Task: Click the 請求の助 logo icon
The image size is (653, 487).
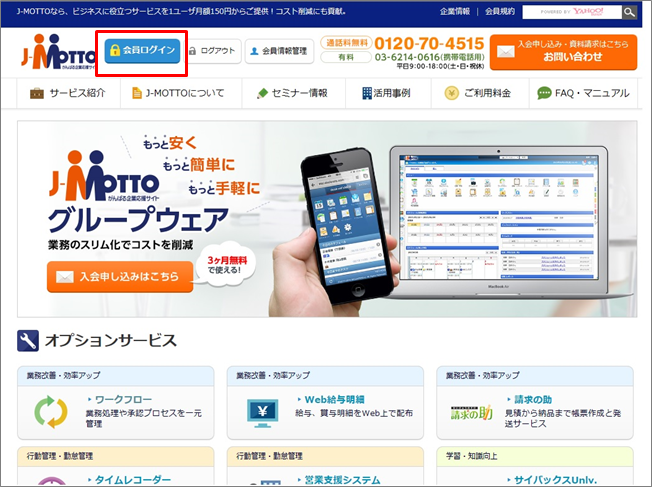Action: [472, 413]
